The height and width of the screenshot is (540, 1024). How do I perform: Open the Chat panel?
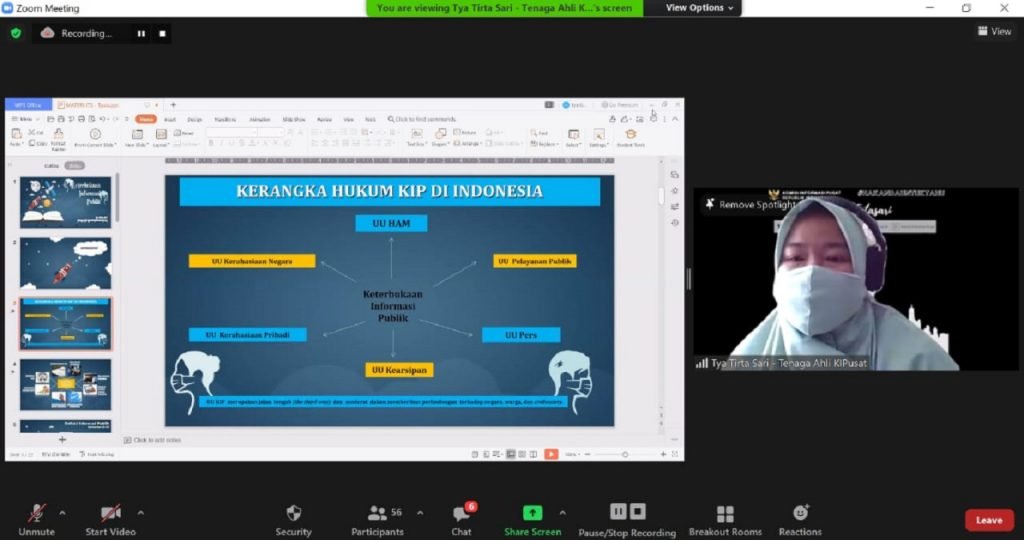461,513
